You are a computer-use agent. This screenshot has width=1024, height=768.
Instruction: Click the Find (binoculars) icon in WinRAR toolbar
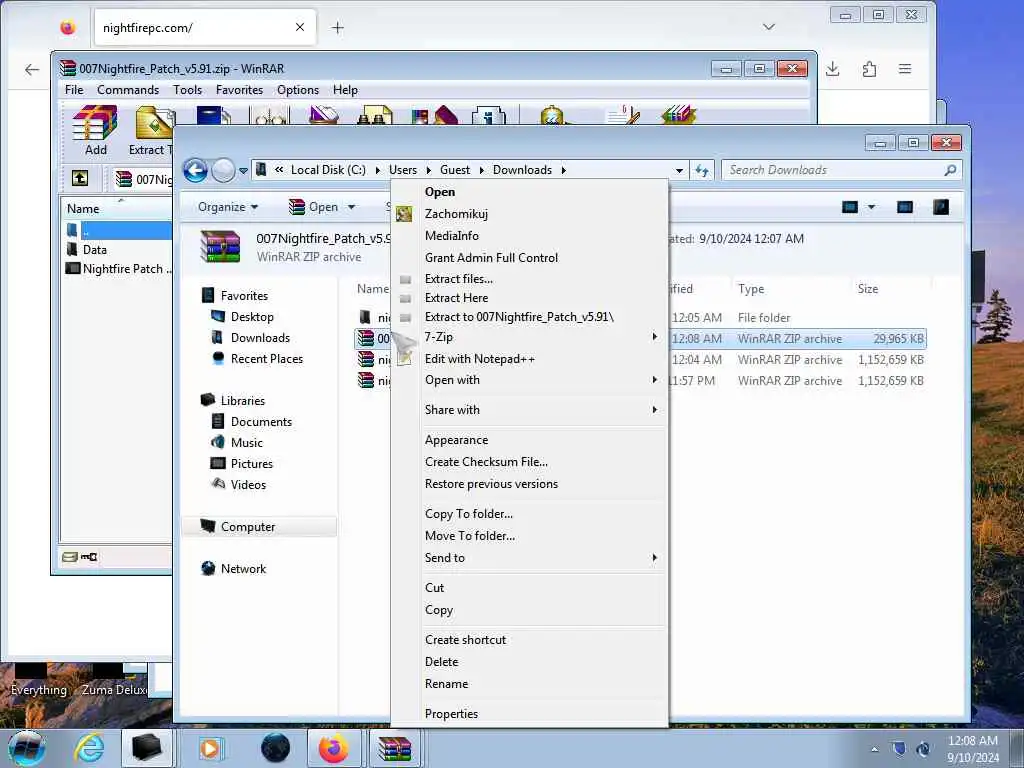[x=374, y=115]
